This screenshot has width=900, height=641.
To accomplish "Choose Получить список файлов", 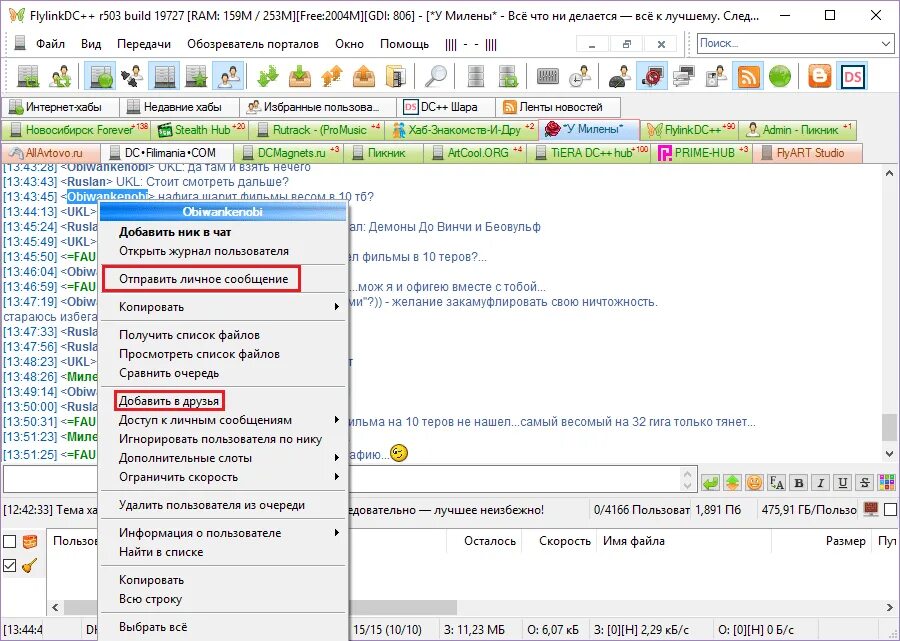I will (x=189, y=335).
